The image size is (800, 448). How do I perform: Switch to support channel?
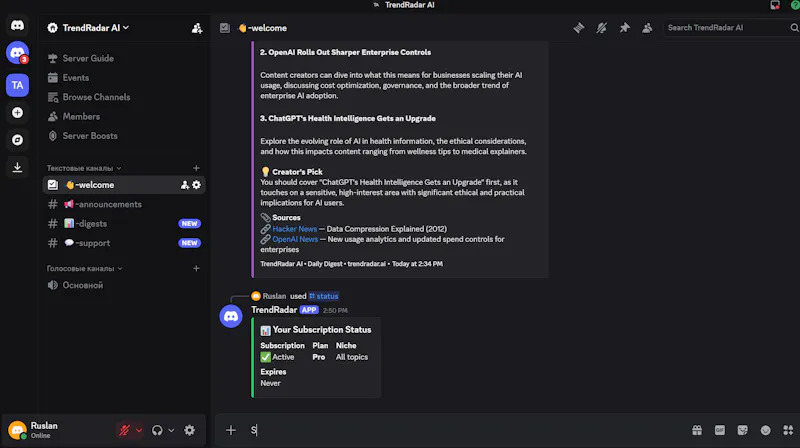tap(124, 243)
